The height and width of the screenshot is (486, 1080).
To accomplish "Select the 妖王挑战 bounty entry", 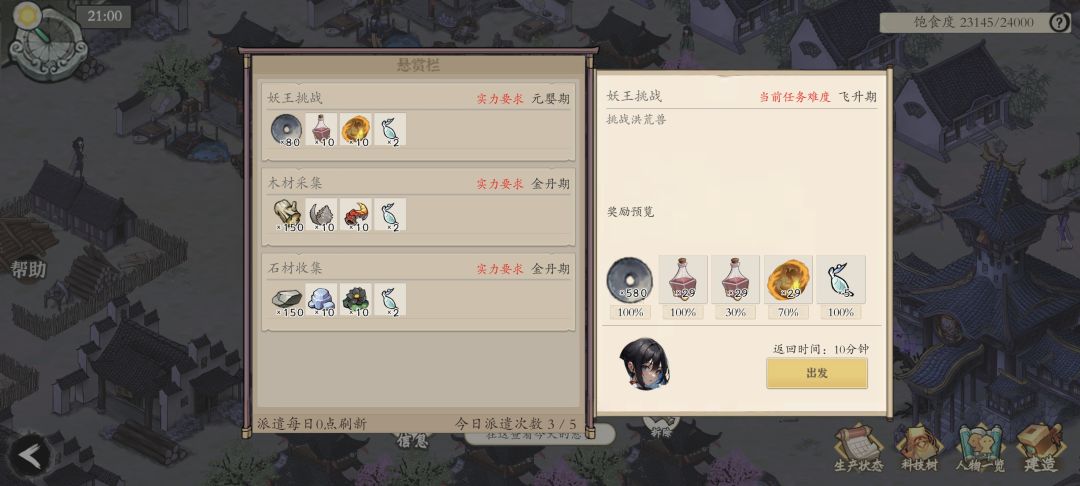I will click(418, 122).
